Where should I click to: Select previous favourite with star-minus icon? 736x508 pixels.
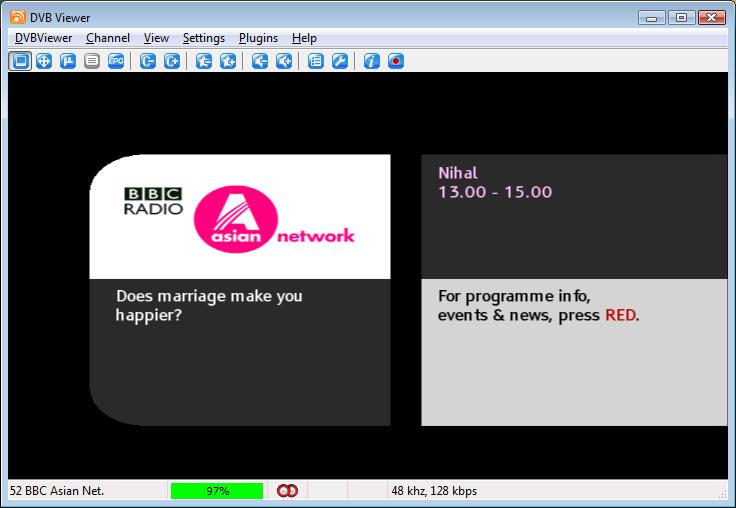click(204, 61)
